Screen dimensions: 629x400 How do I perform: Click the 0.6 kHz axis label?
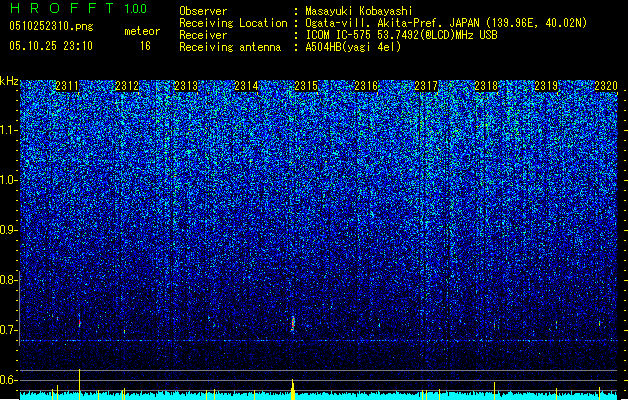click(x=9, y=380)
